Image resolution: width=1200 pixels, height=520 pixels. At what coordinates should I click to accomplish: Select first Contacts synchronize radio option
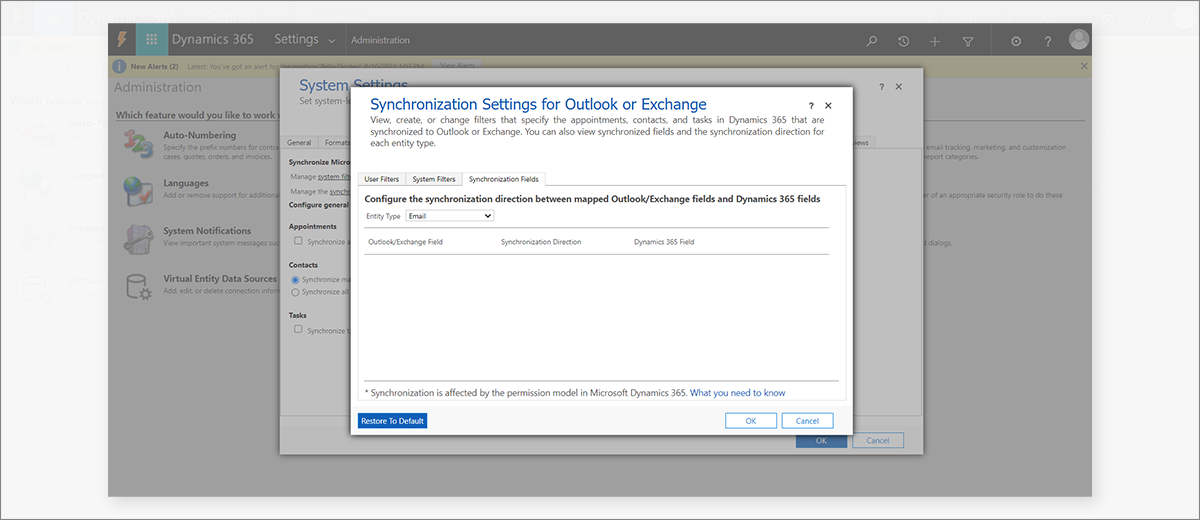click(295, 280)
